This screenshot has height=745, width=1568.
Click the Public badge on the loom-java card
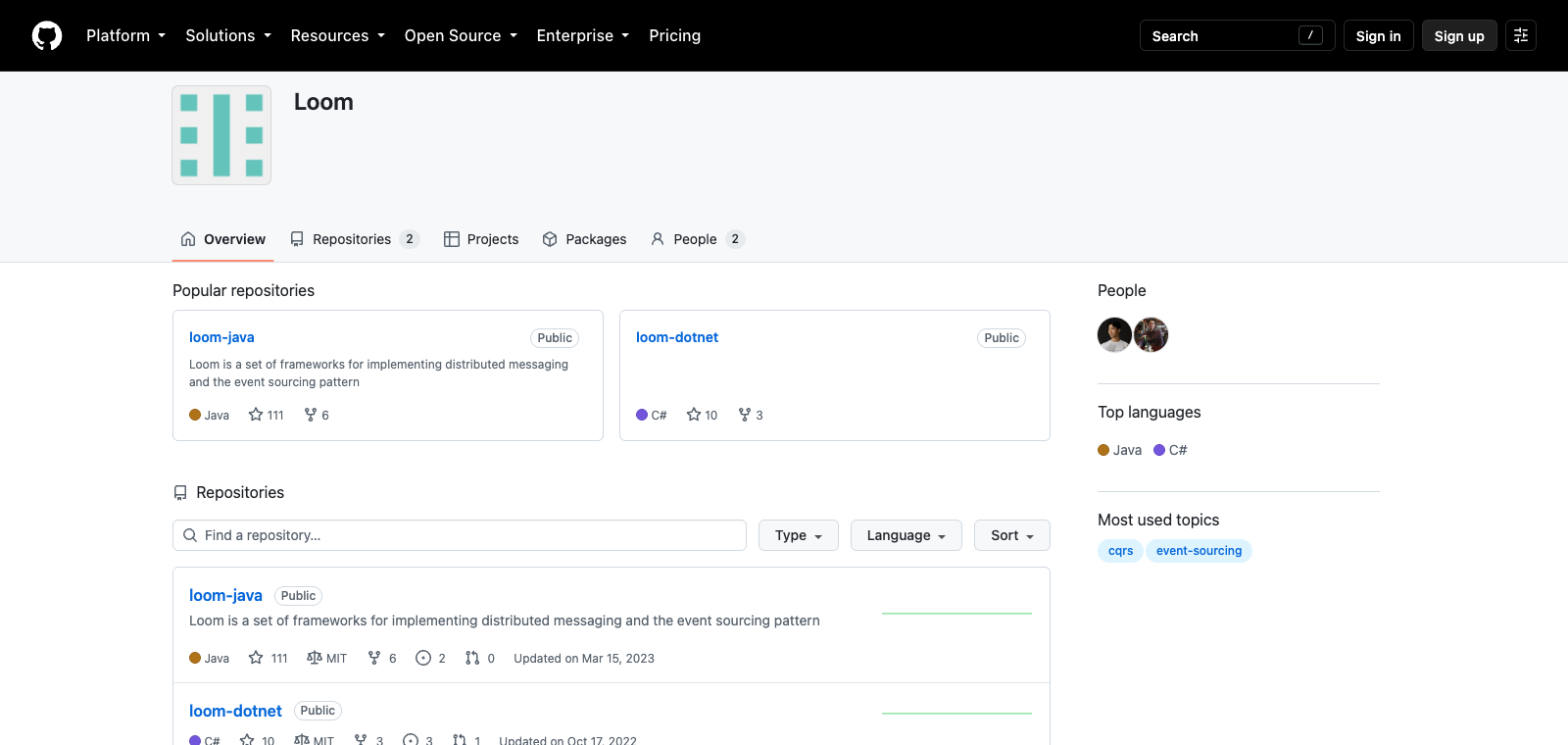[555, 338]
